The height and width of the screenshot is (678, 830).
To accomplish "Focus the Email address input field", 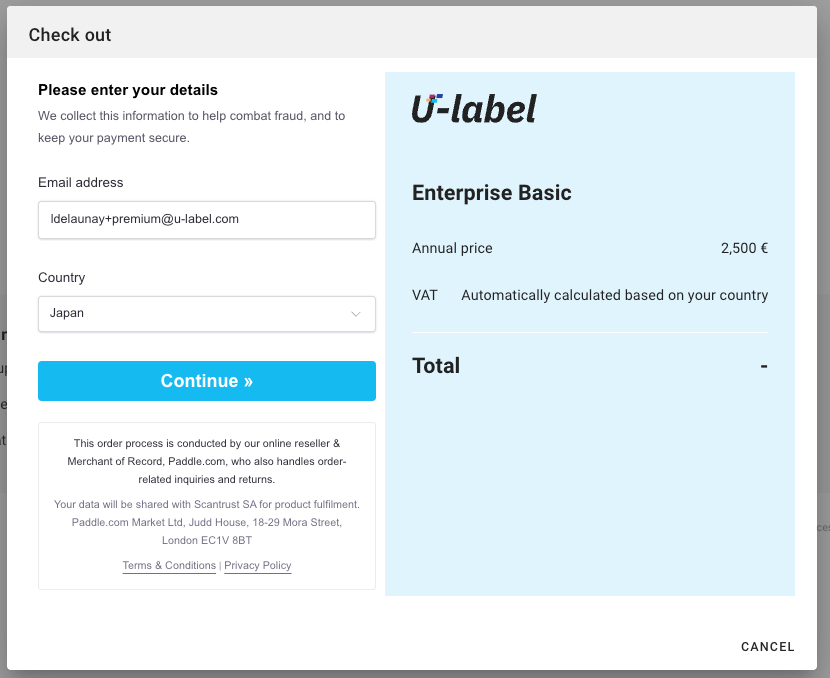I will [206, 219].
